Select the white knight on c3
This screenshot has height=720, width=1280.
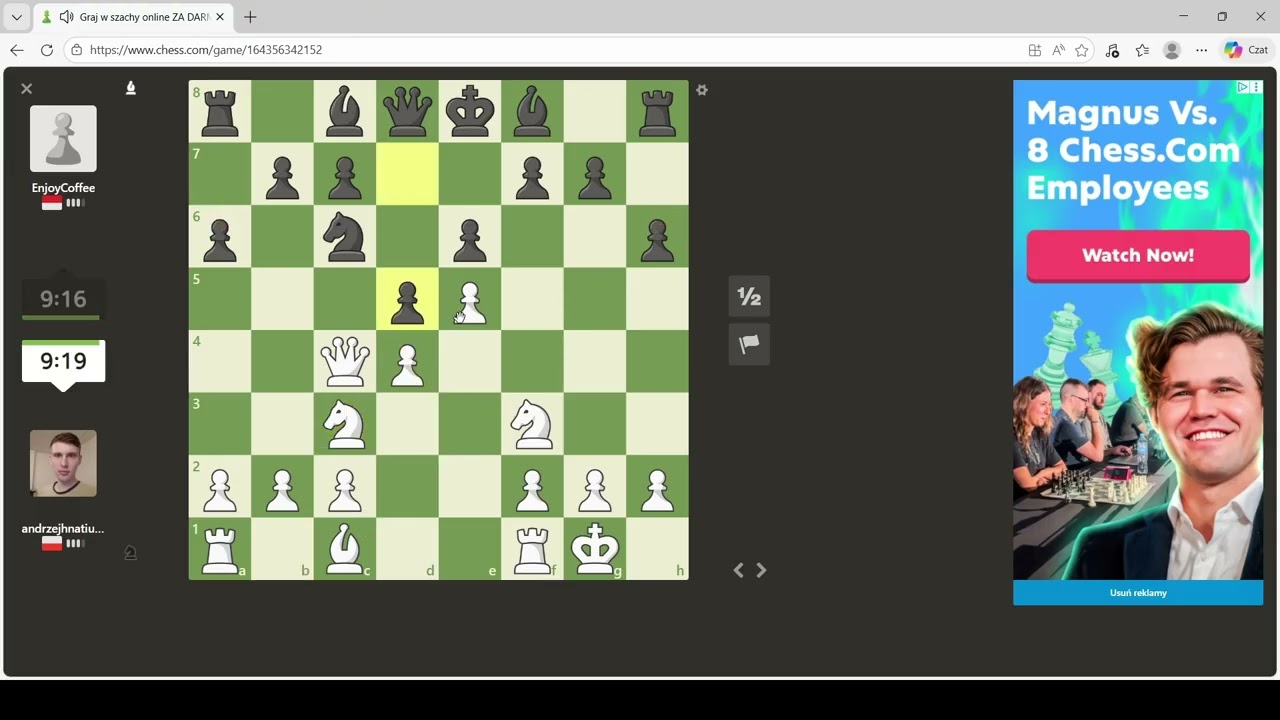tap(345, 424)
